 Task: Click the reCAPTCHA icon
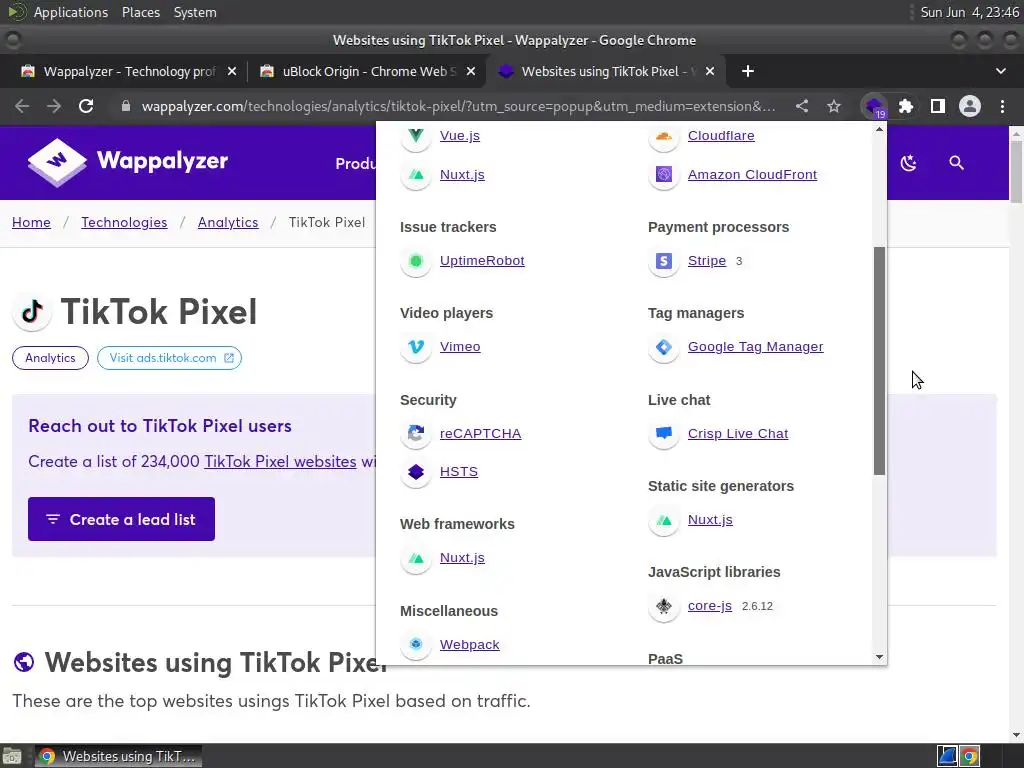tap(416, 434)
